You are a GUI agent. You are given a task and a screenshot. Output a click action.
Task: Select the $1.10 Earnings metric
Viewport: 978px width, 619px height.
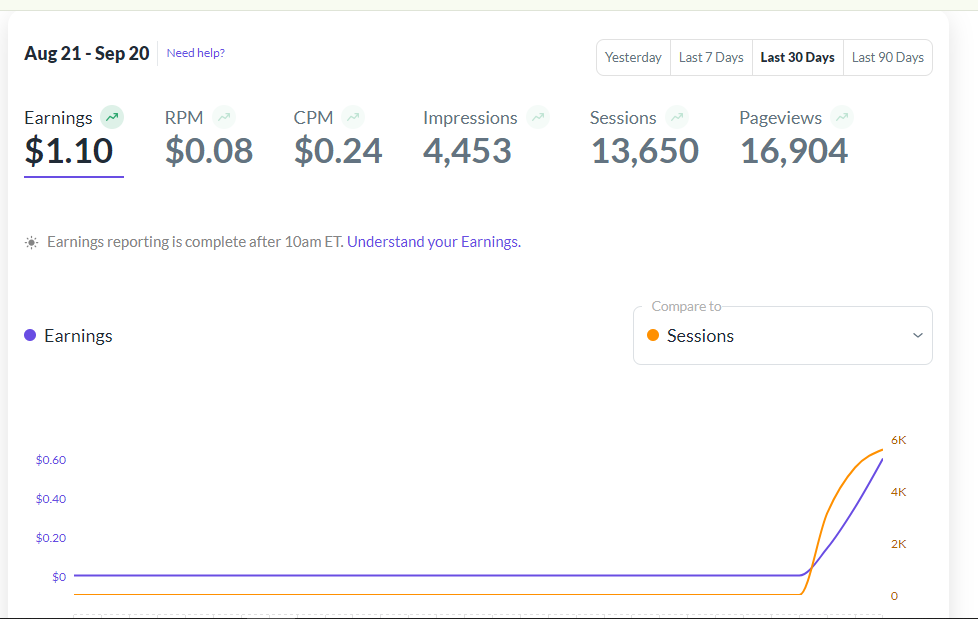(69, 151)
